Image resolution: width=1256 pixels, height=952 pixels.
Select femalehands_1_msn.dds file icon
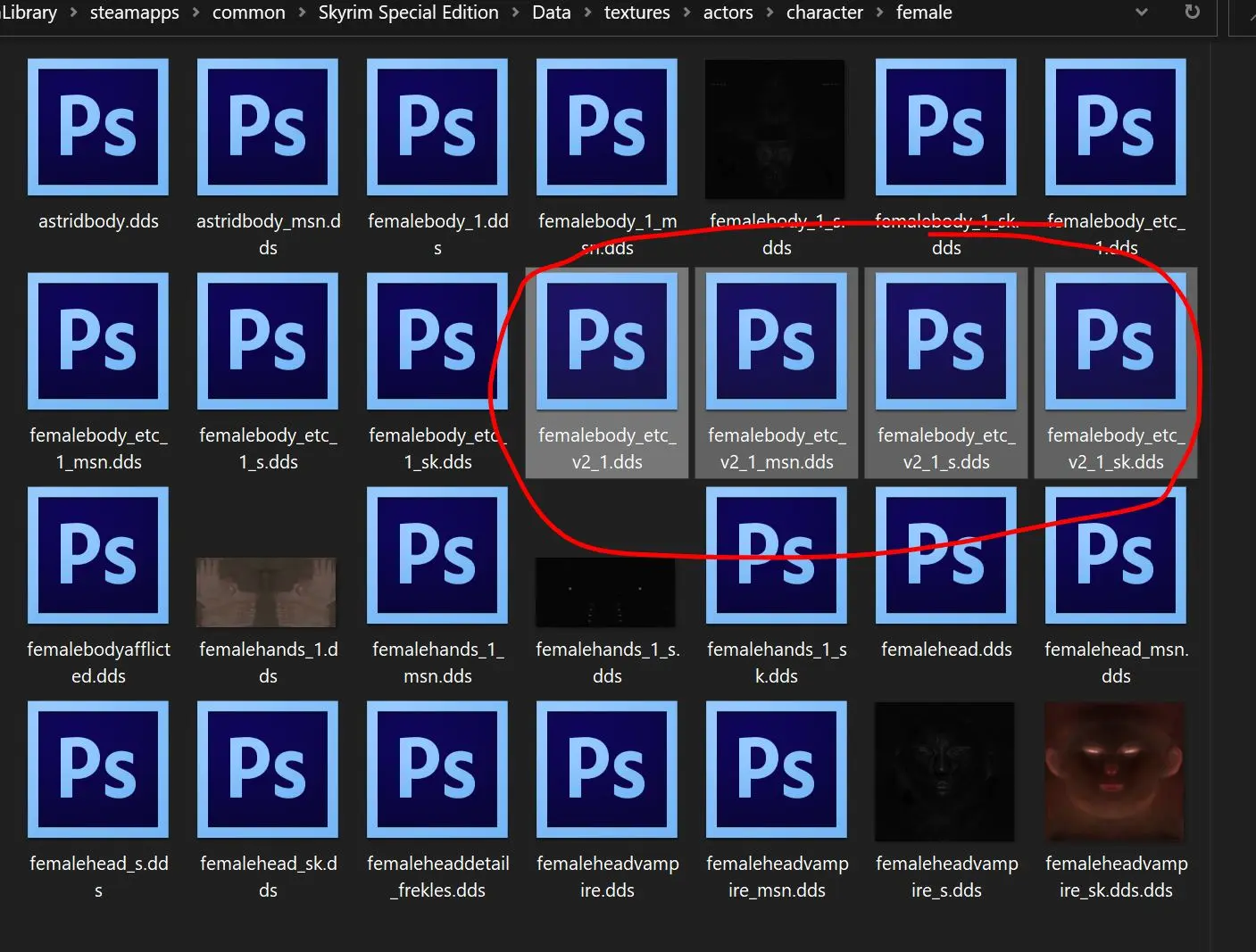437,555
